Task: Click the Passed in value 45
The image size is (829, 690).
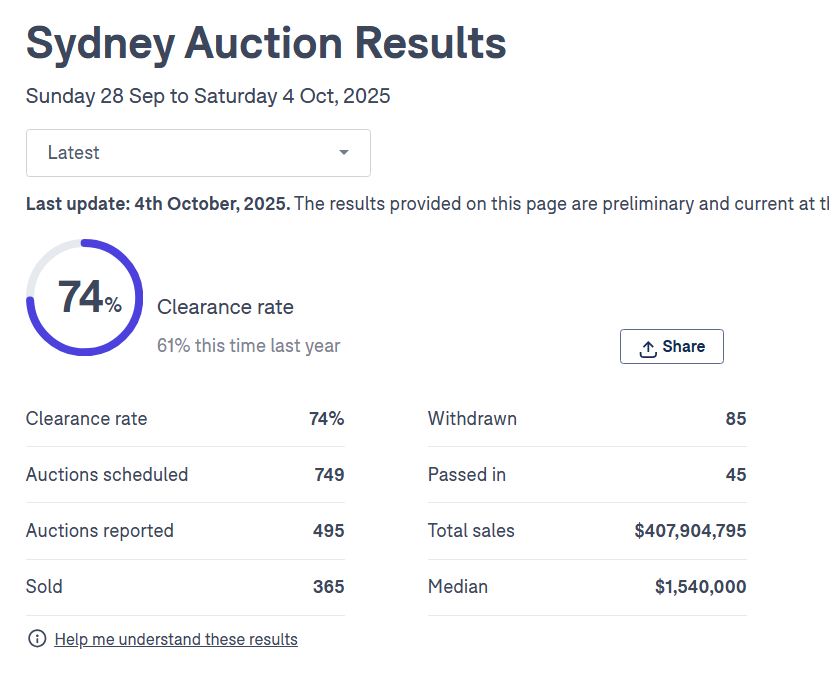Action: tap(736, 475)
